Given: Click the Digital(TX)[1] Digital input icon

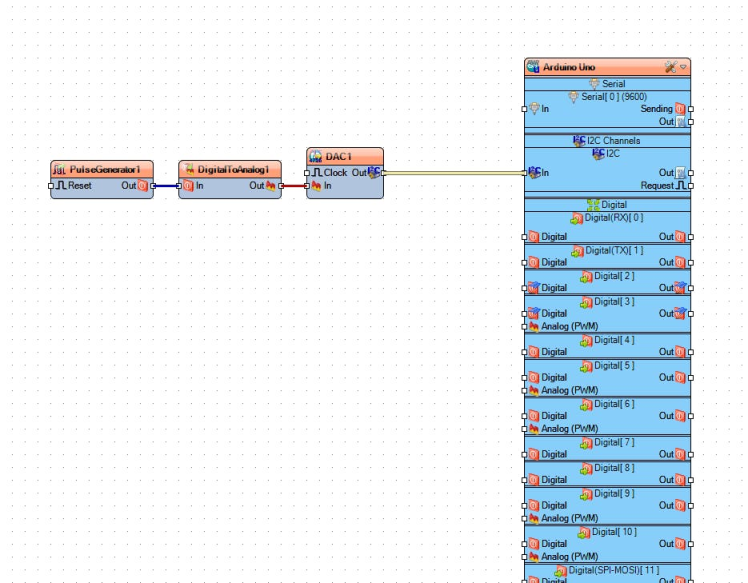Looking at the screenshot, I should pos(533,262).
